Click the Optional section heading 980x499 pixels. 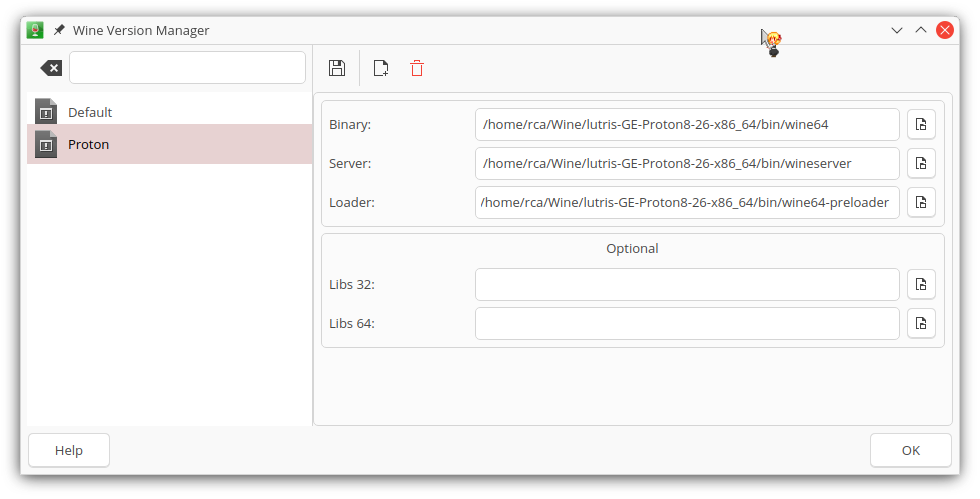[632, 248]
